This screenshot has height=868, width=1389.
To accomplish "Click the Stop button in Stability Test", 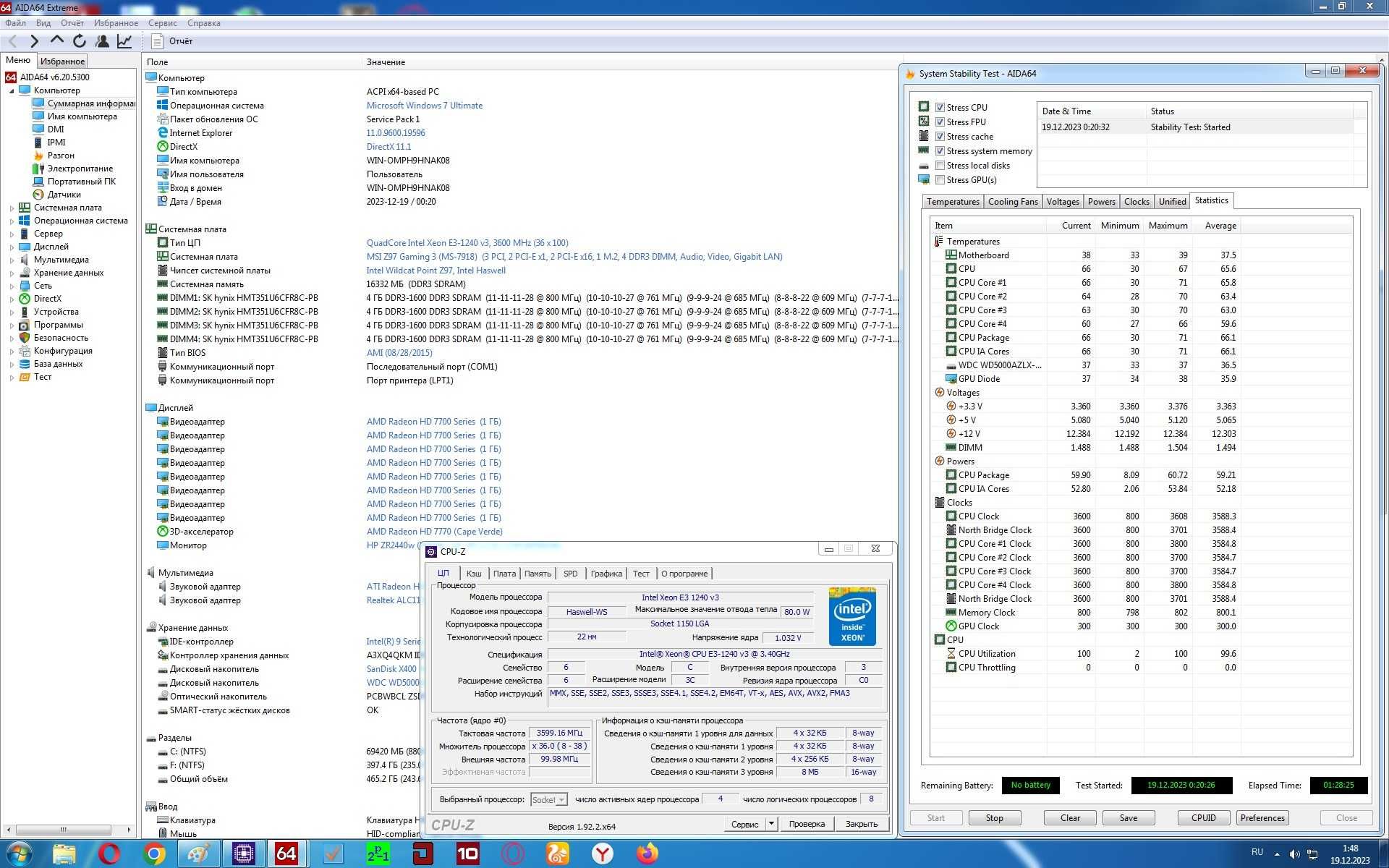I will pos(994,818).
